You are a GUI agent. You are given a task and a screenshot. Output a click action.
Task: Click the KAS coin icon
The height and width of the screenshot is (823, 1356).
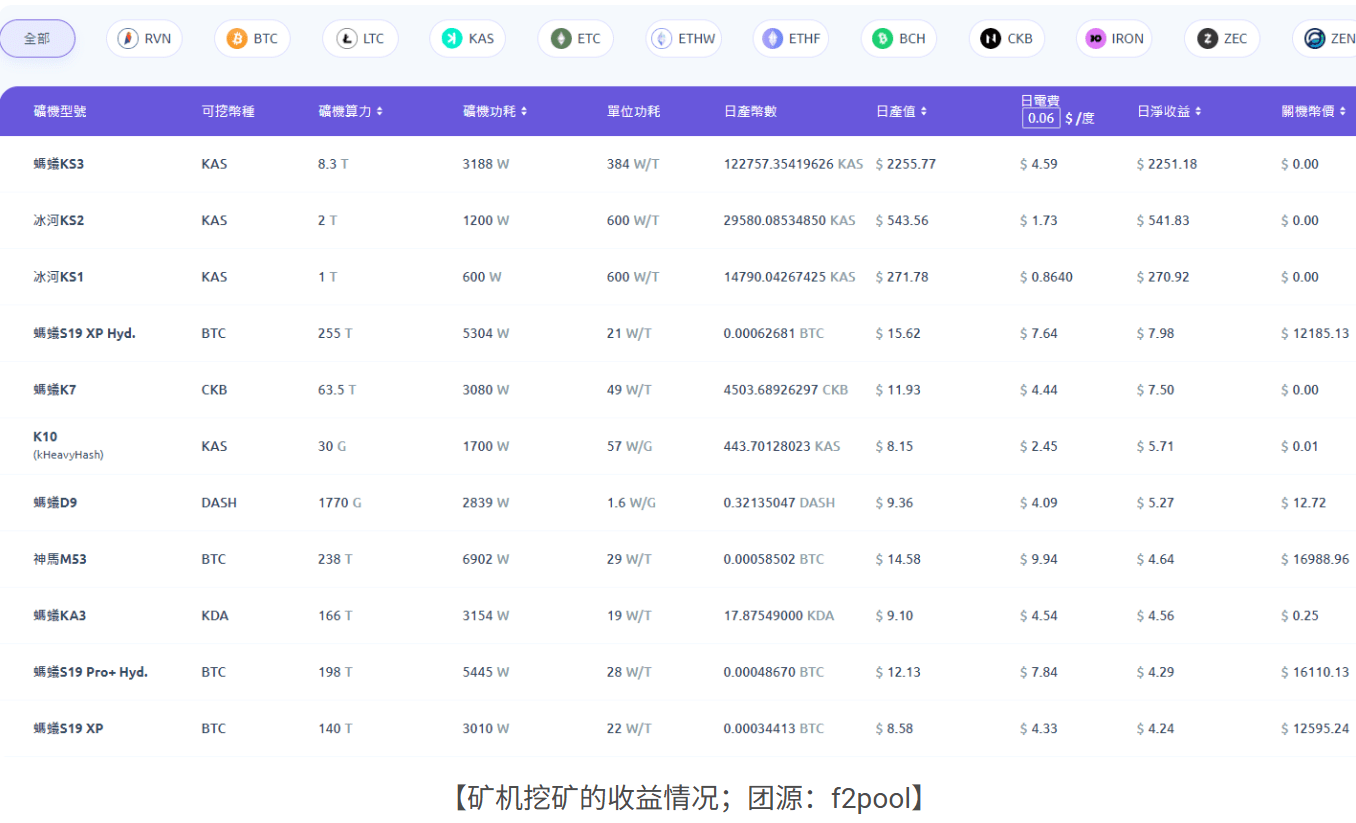(x=452, y=39)
